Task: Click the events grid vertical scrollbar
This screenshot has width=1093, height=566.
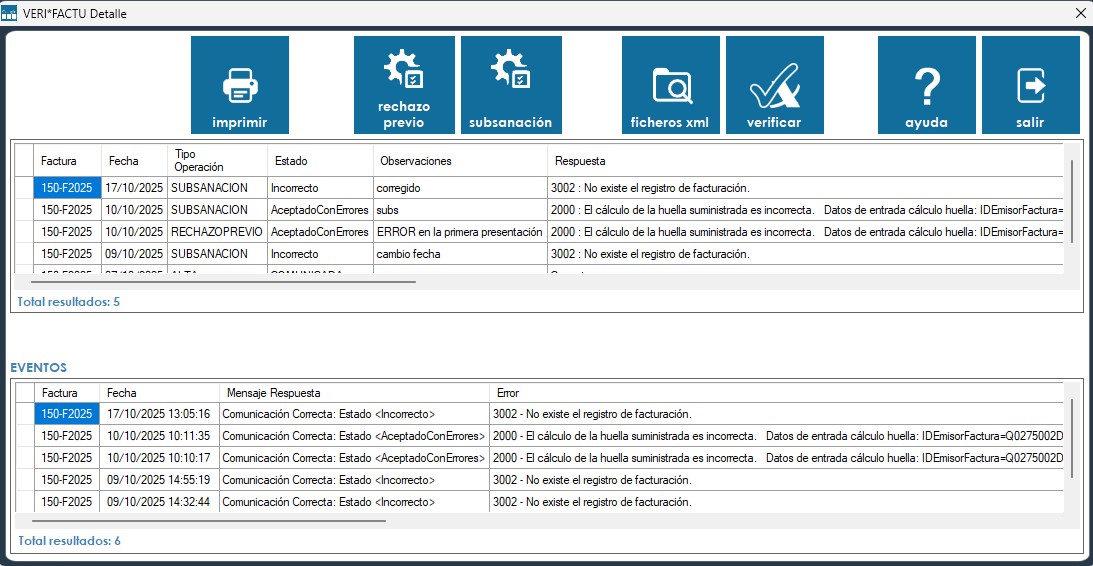Action: (1071, 438)
